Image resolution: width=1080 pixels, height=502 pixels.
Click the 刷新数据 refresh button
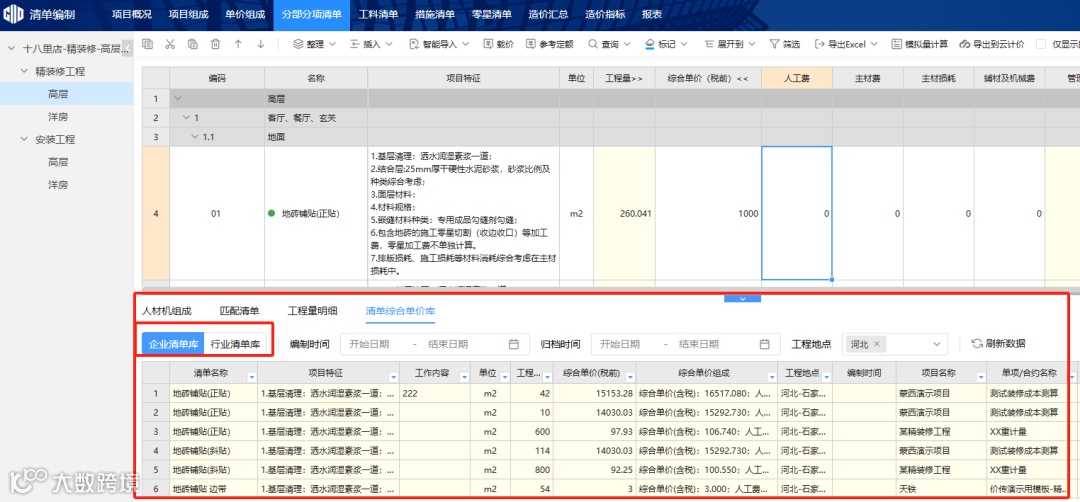(x=997, y=344)
